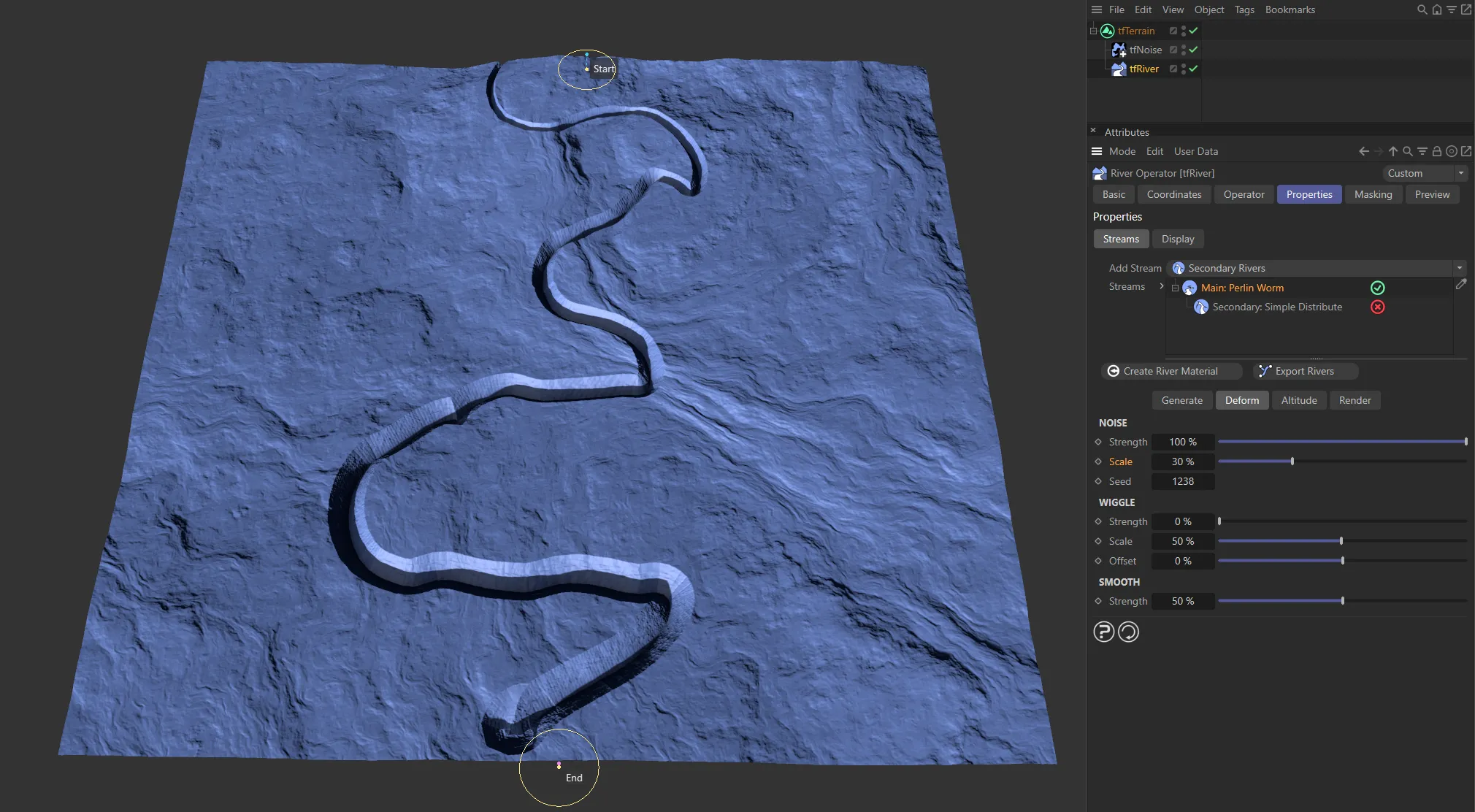Click the tfTerrain object icon
This screenshot has width=1475, height=812.
tap(1107, 31)
